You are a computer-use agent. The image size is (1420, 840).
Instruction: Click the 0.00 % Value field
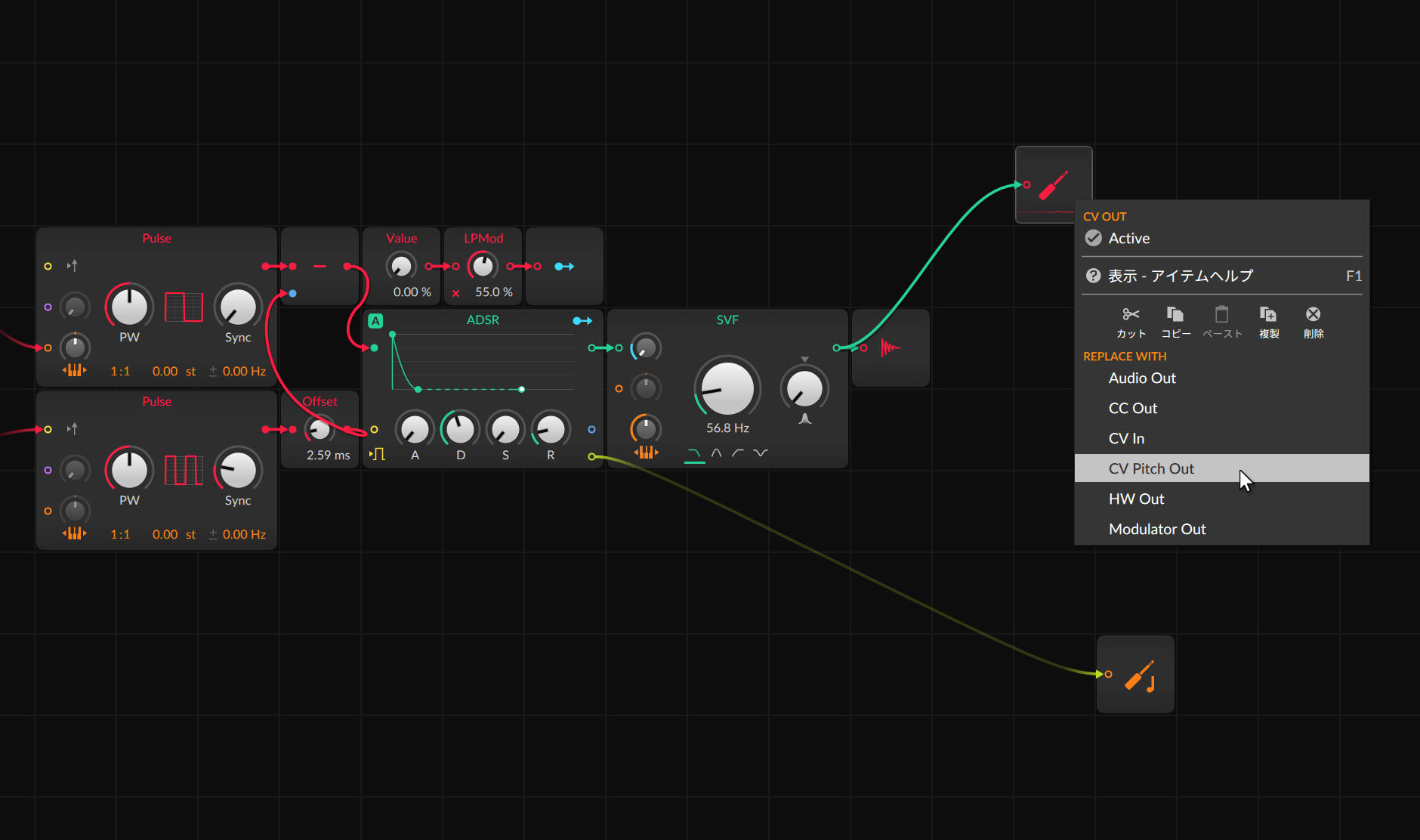point(412,292)
